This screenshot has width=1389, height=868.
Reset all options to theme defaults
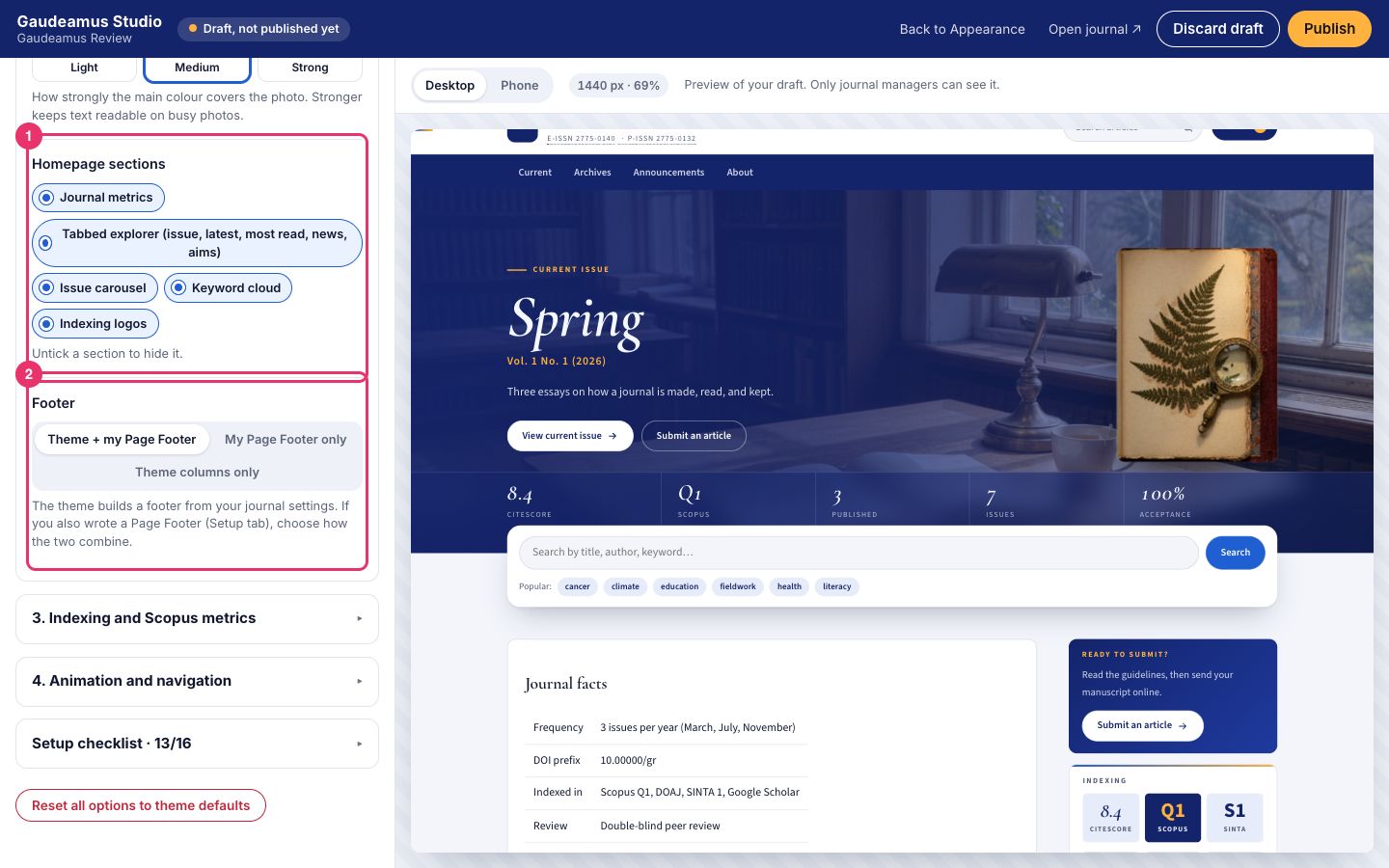pos(141,806)
